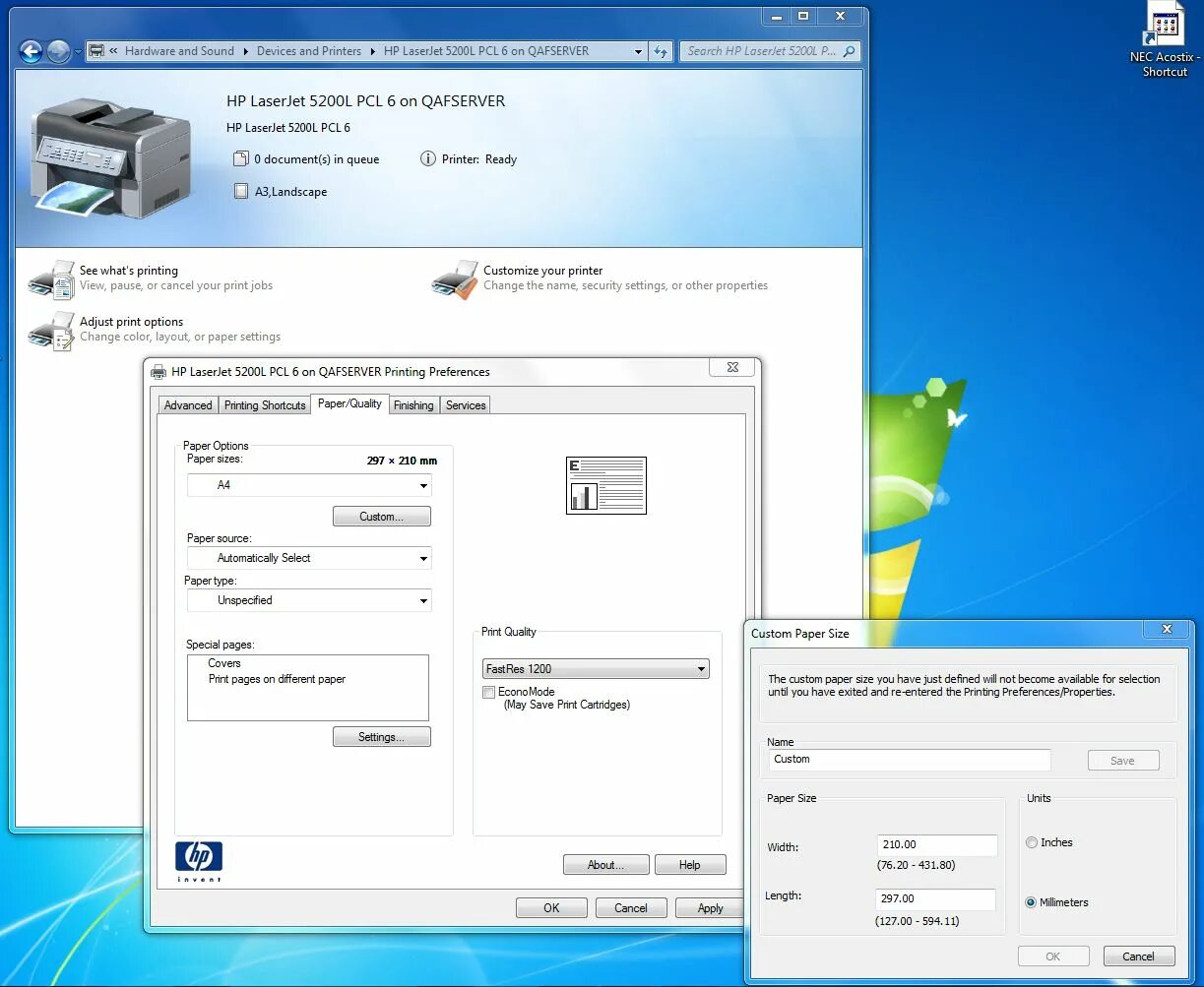Click Customize your printer link
The height and width of the screenshot is (987, 1204).
(543, 271)
